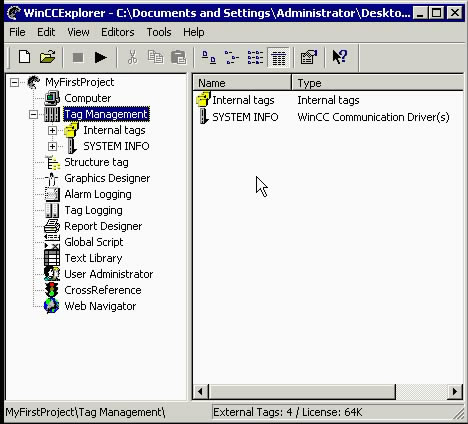Minimize the WinCCExplorer window
Viewport: 468px width, 424px height.
420,13
